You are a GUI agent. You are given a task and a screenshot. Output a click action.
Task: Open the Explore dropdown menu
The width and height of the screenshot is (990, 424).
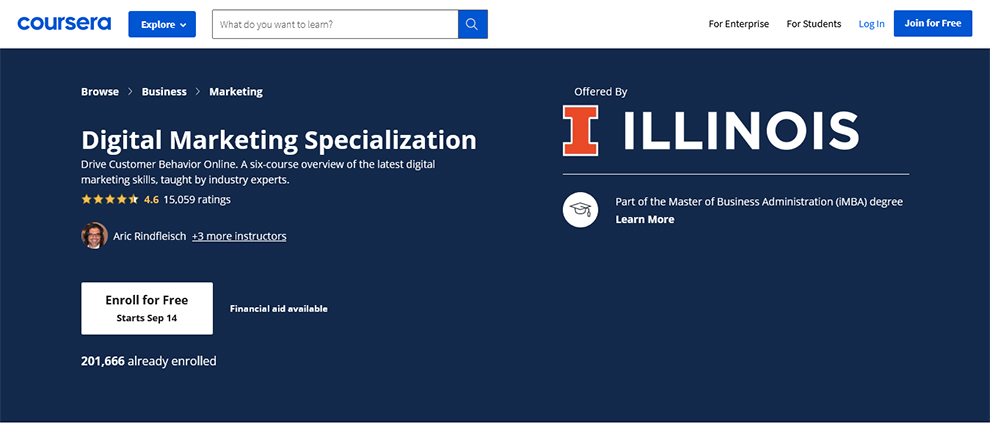(162, 24)
